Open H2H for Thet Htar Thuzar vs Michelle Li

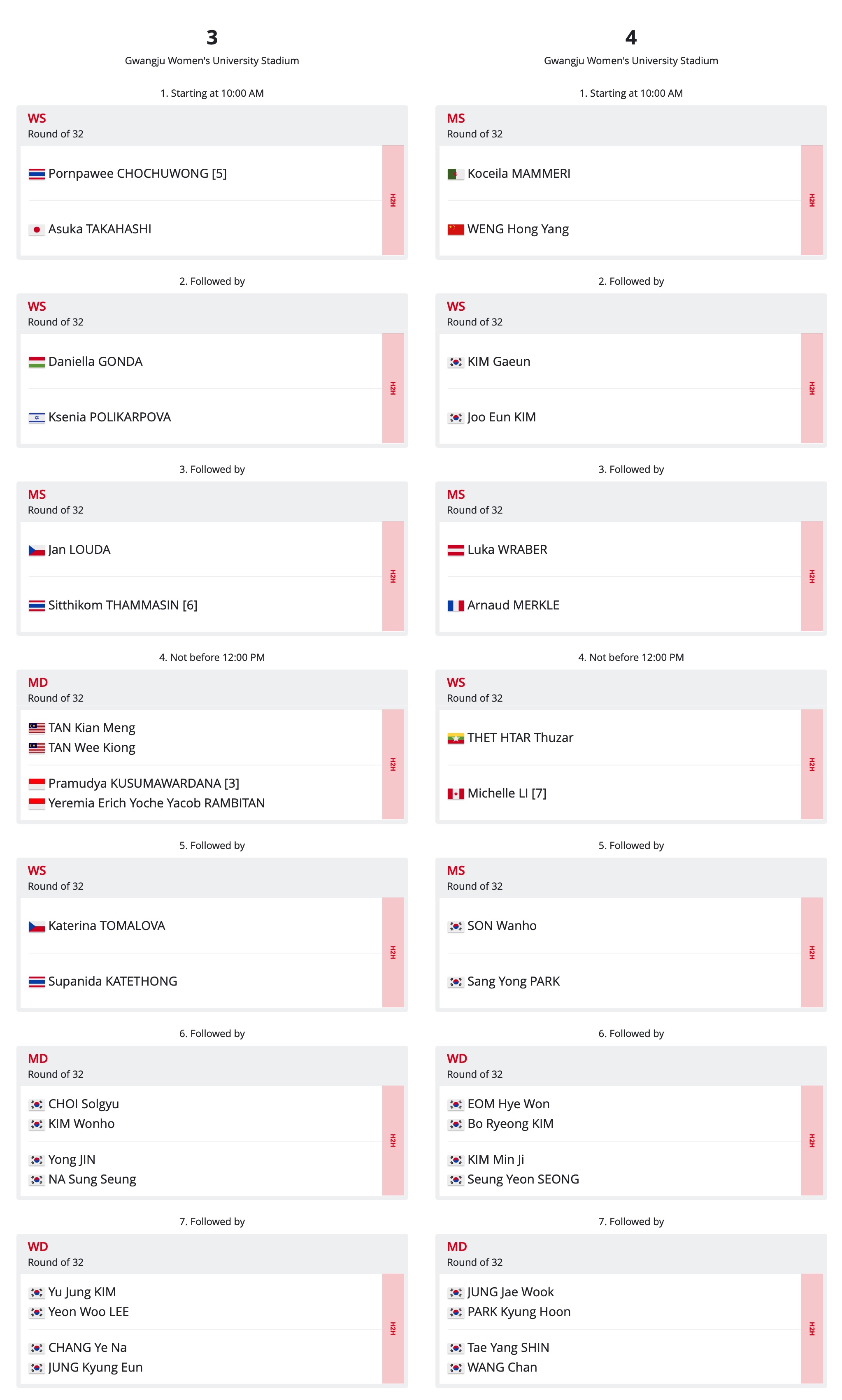tap(812, 764)
